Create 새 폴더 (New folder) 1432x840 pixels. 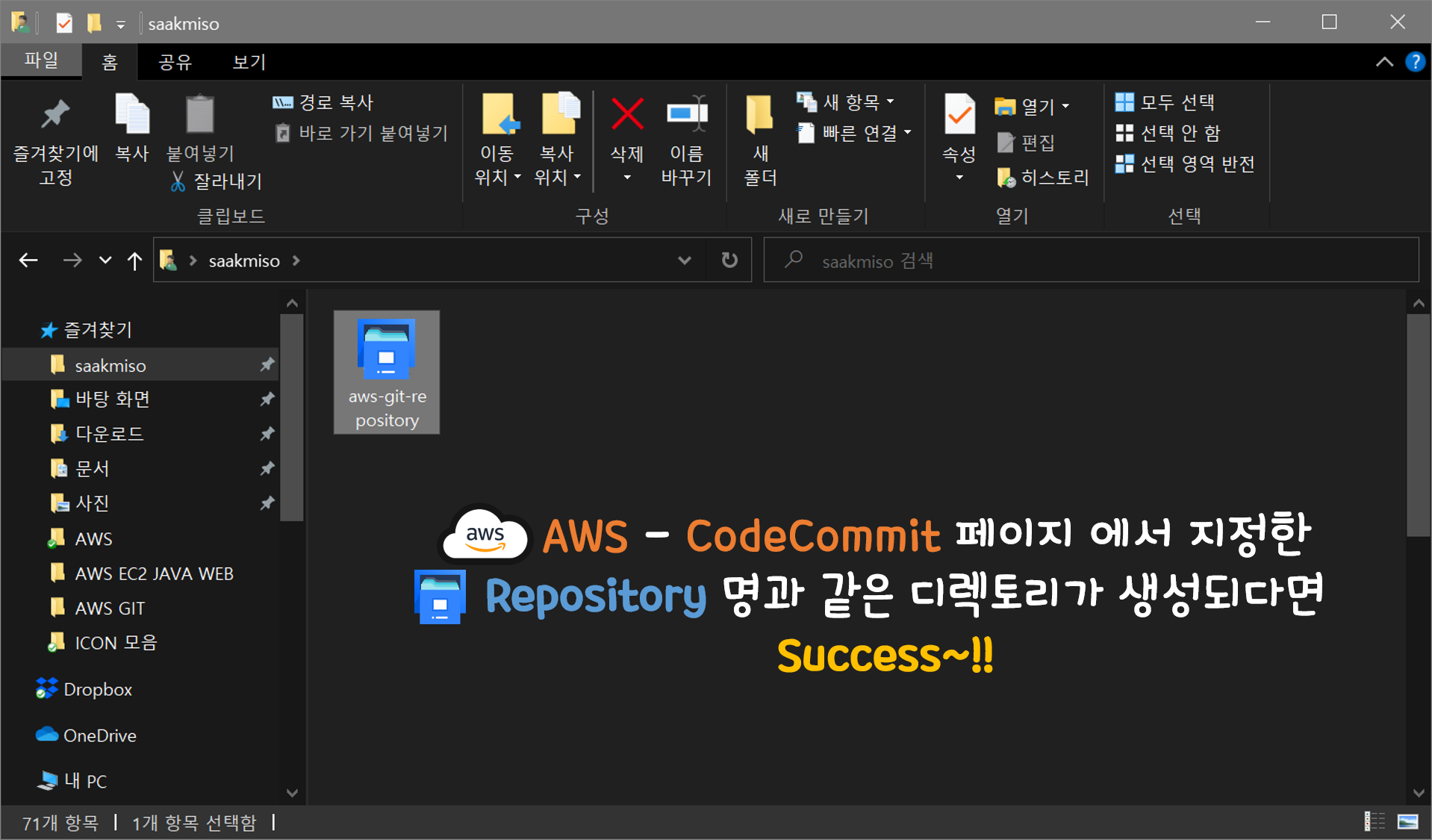point(760,141)
